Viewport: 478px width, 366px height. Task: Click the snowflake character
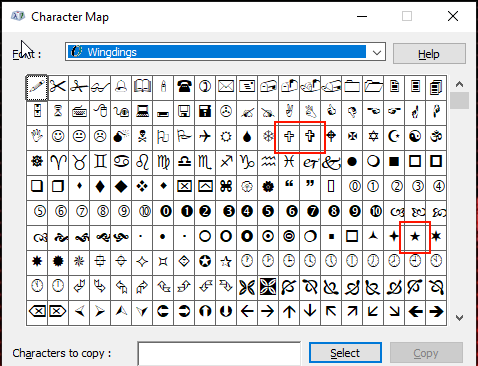pyautogui.click(x=268, y=136)
